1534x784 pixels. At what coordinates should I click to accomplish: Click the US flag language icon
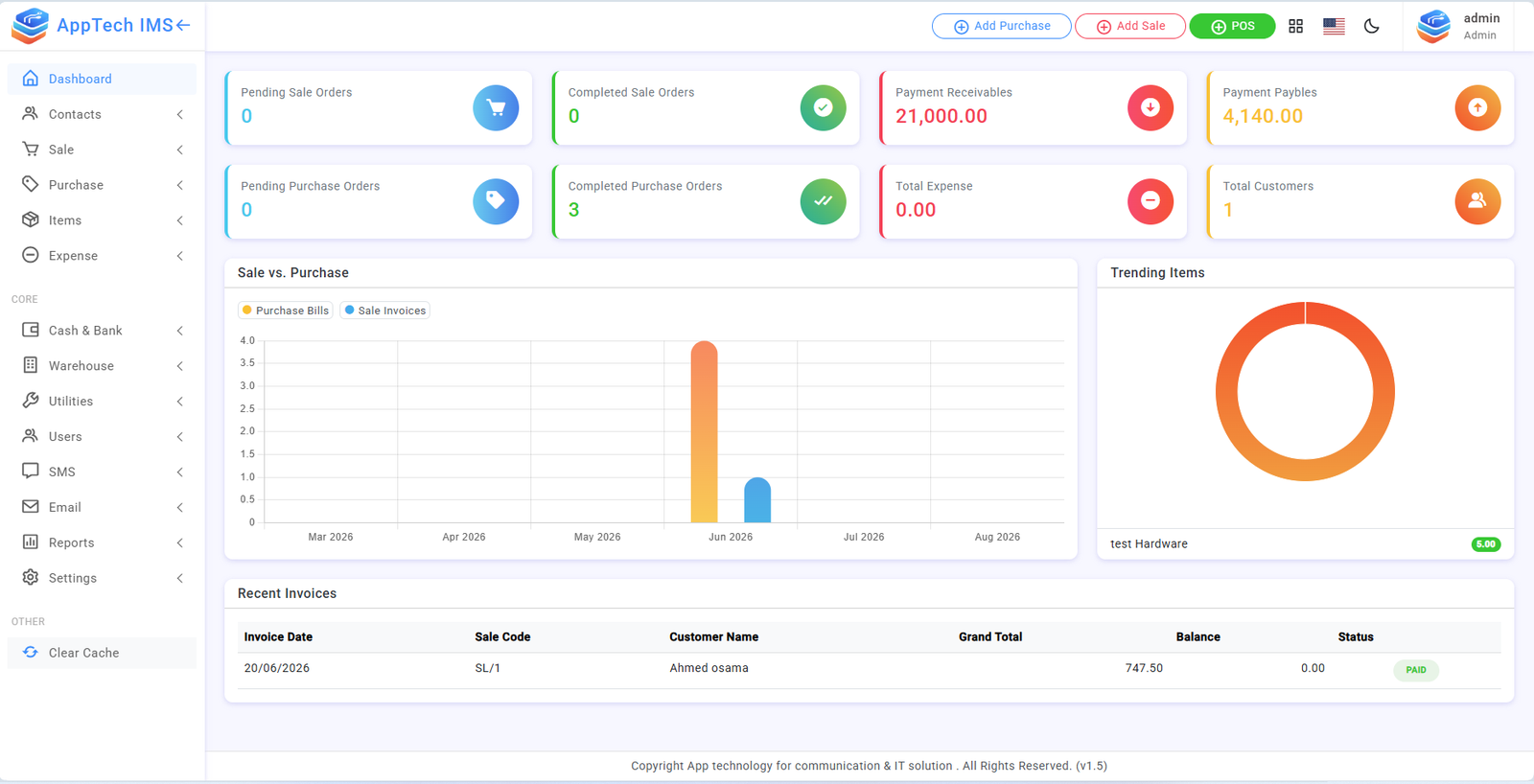(x=1334, y=26)
